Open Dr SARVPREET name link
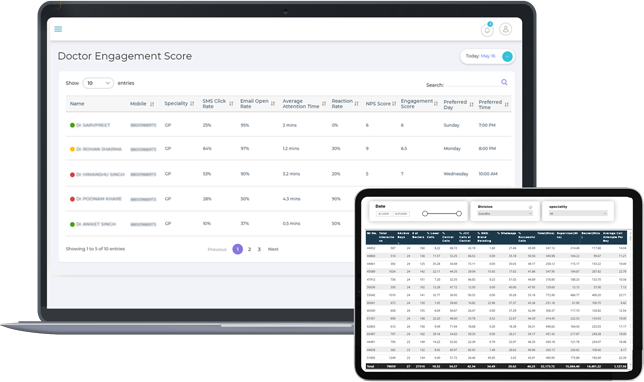 tap(93, 125)
